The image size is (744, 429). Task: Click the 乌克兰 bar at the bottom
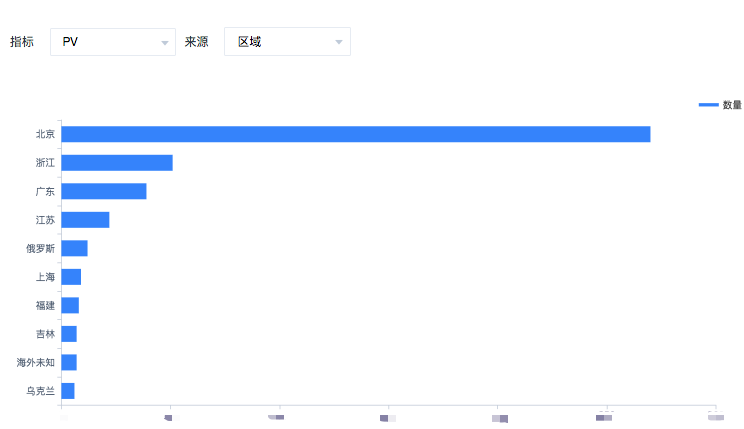pos(68,391)
